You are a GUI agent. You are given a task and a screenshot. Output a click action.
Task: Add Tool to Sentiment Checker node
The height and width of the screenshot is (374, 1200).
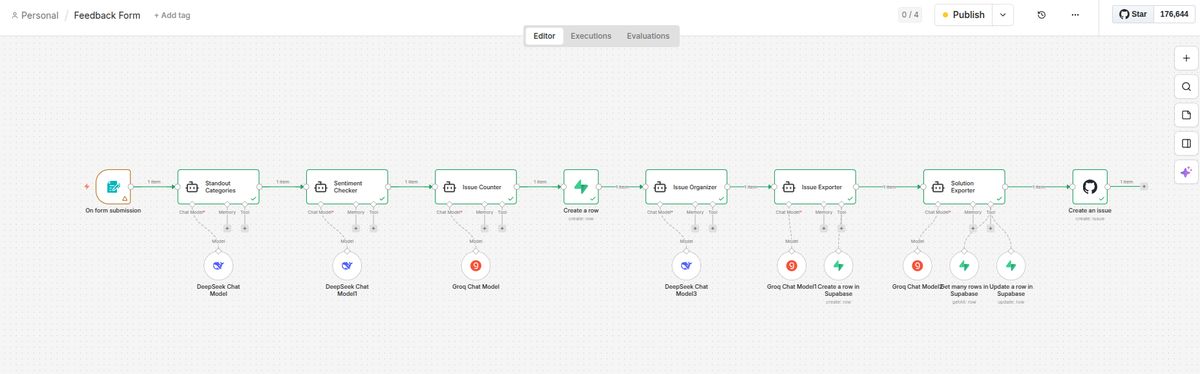pos(374,229)
